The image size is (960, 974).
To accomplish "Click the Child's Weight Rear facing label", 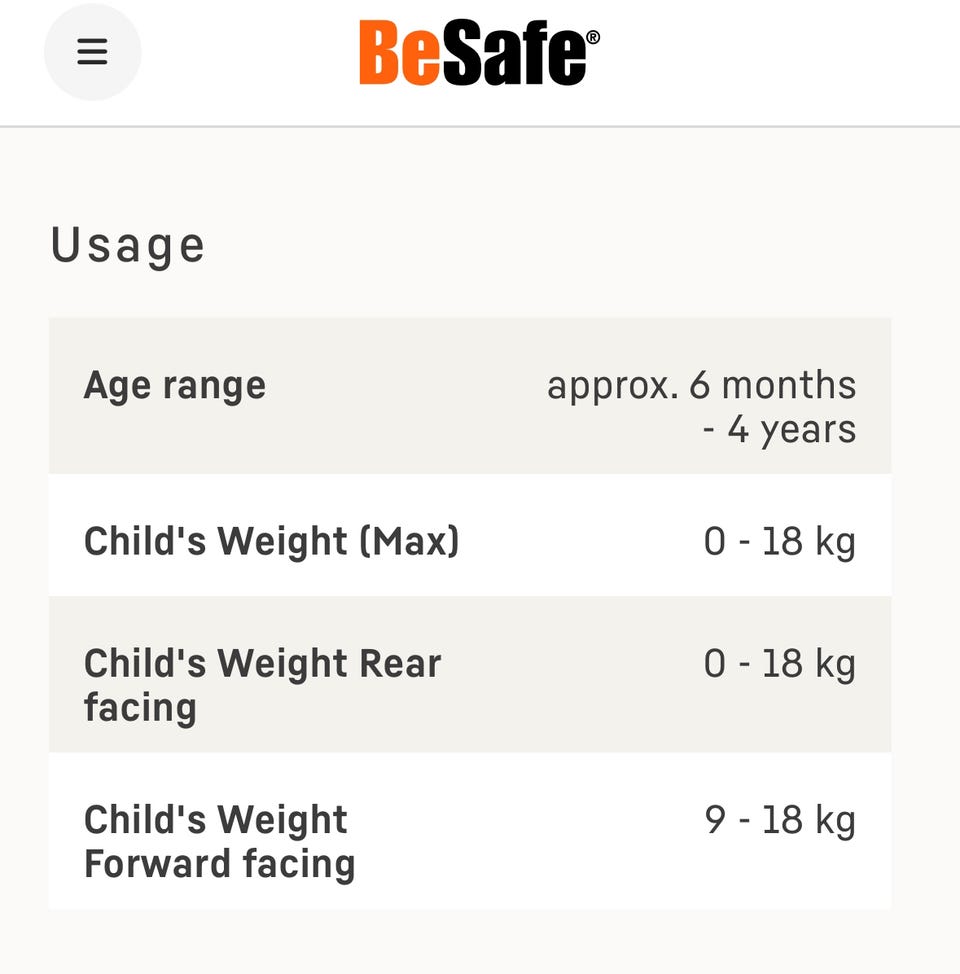I will [262, 684].
